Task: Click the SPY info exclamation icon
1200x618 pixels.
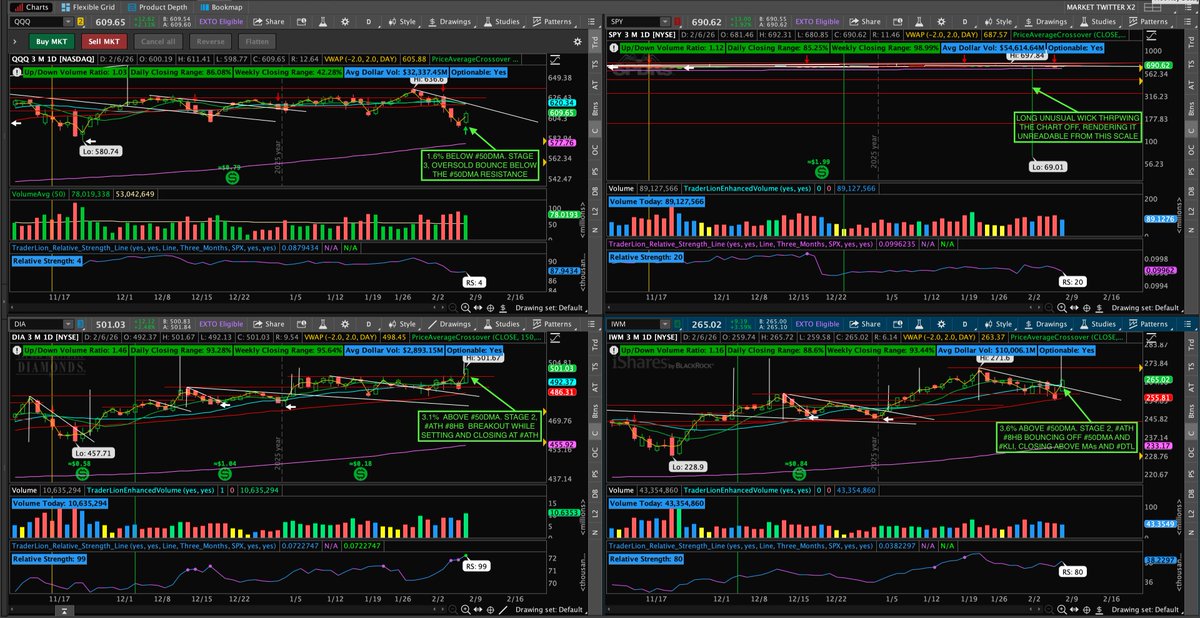Action: tap(613, 48)
